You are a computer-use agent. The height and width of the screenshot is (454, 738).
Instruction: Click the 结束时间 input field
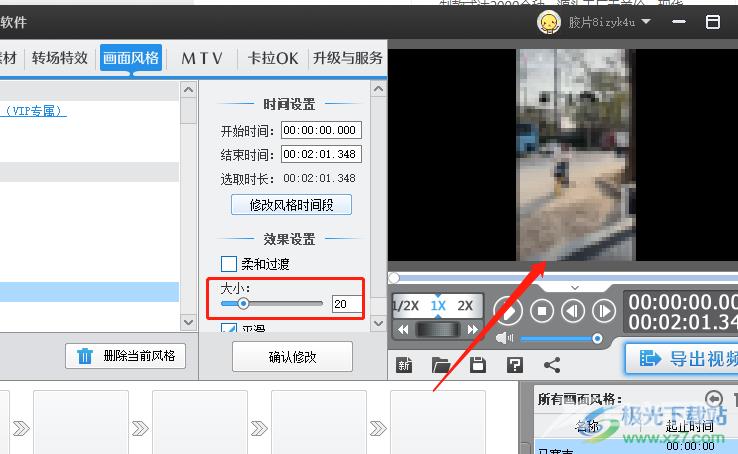[321, 154]
